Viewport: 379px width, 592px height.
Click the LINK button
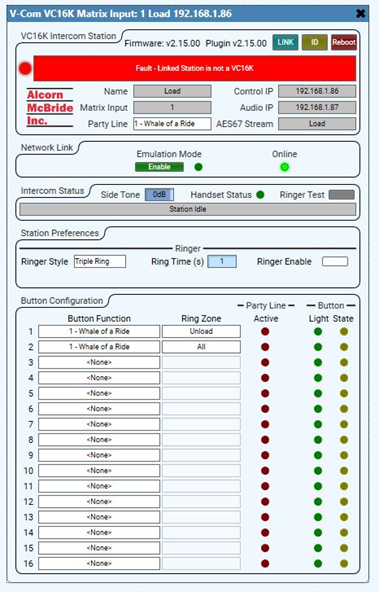click(285, 42)
